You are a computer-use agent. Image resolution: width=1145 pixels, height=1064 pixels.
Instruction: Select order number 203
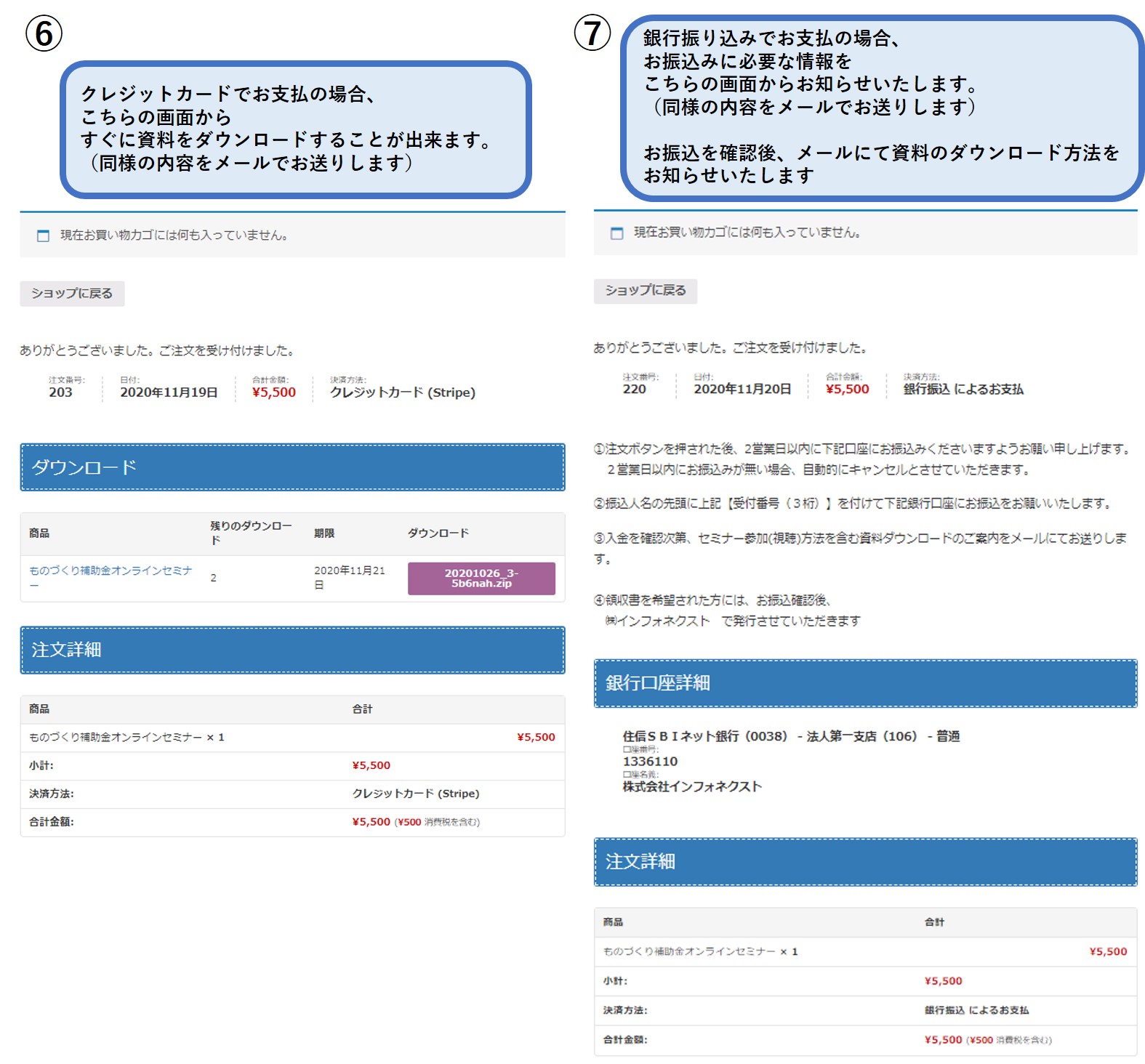pyautogui.click(x=60, y=392)
